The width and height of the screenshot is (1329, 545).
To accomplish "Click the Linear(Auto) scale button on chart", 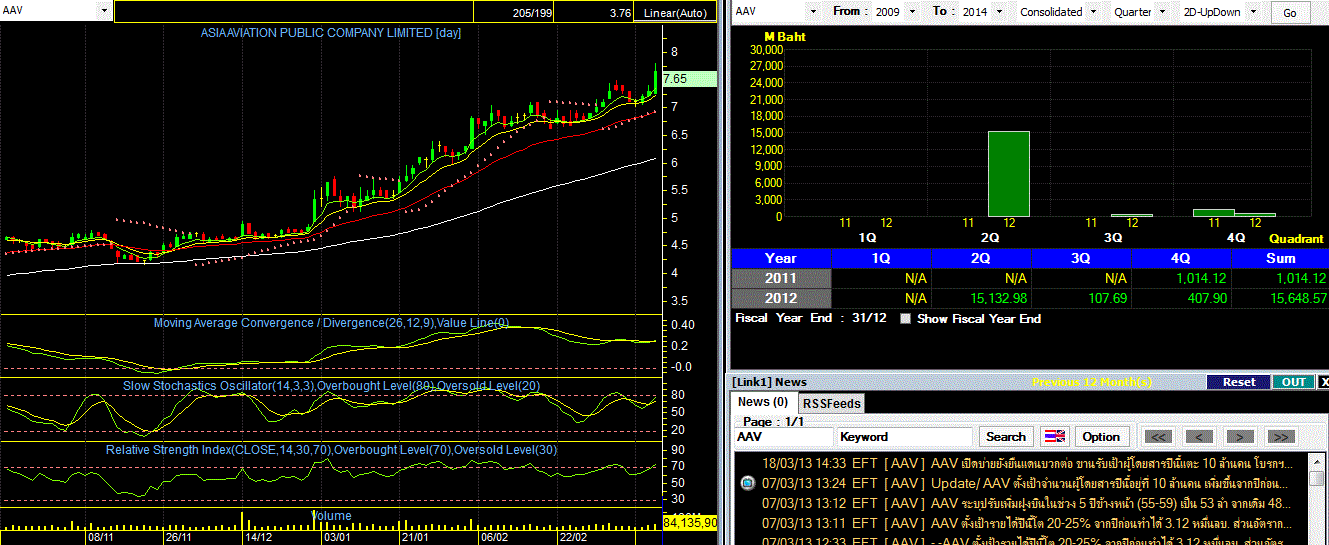I will point(675,13).
